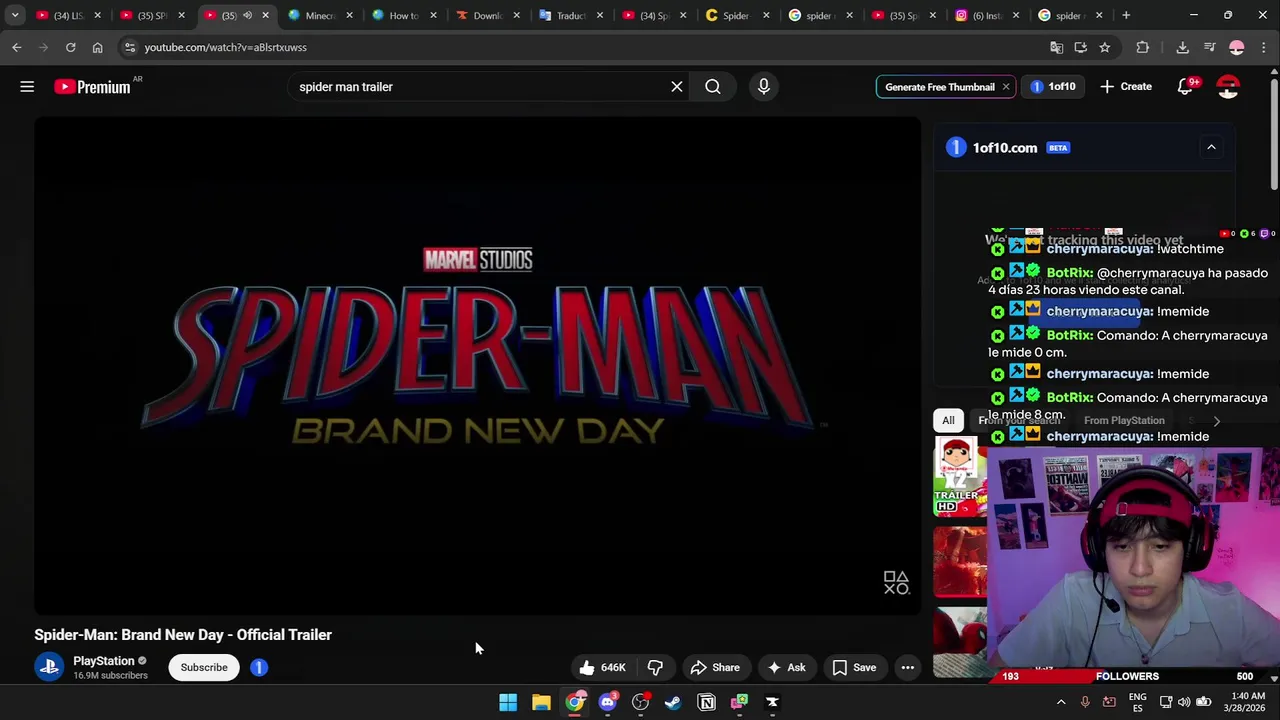Open File Explorer from taskbar

tap(541, 702)
